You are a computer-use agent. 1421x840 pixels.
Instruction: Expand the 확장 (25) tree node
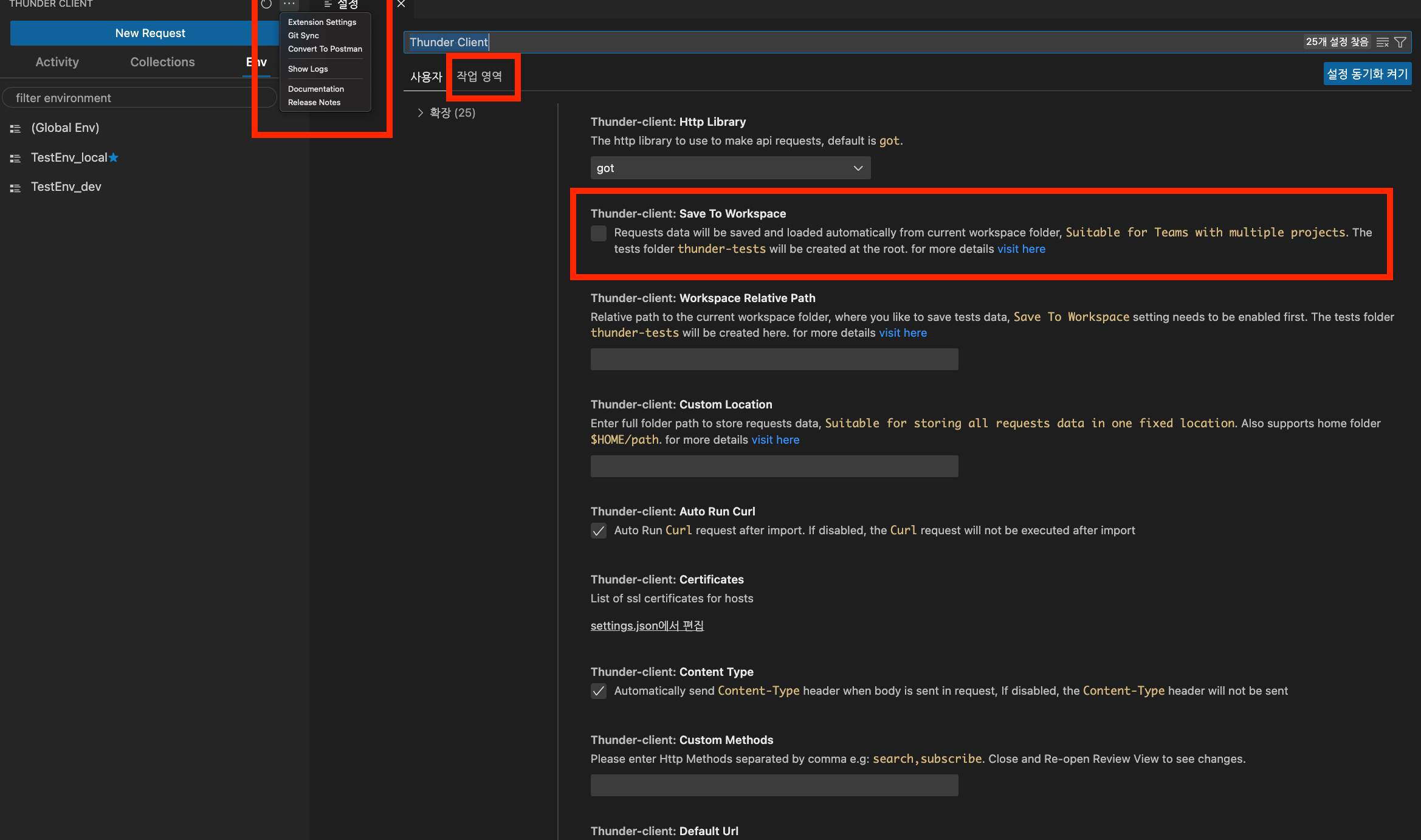tap(420, 112)
